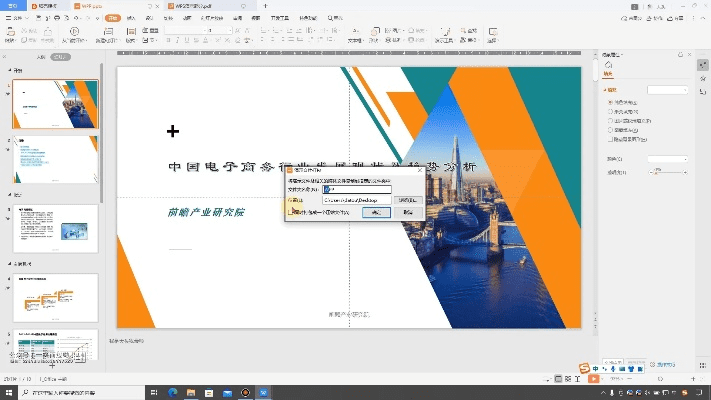Click the Cancel button in the dialog
Viewport: 711px width, 400px height.
406,213
